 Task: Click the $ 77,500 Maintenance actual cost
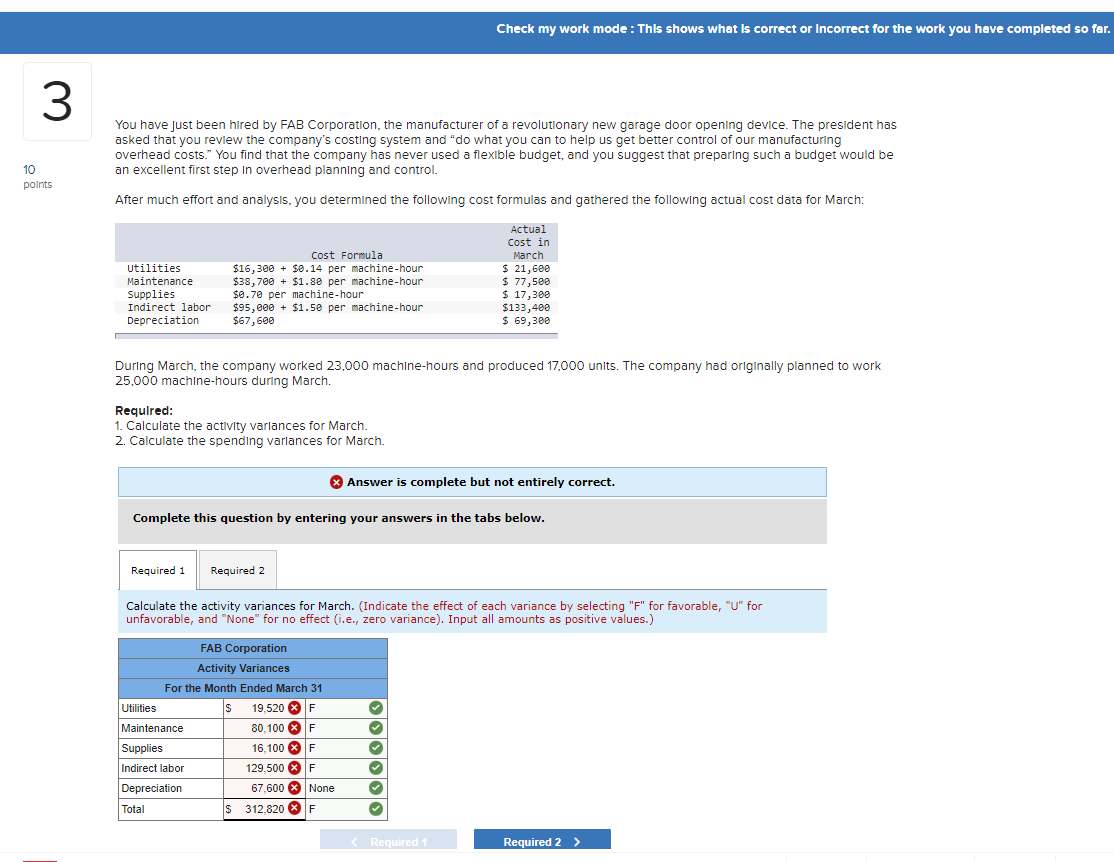[526, 281]
